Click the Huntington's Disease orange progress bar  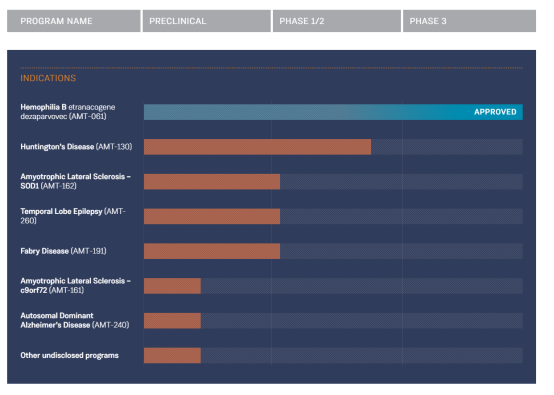pyautogui.click(x=257, y=147)
